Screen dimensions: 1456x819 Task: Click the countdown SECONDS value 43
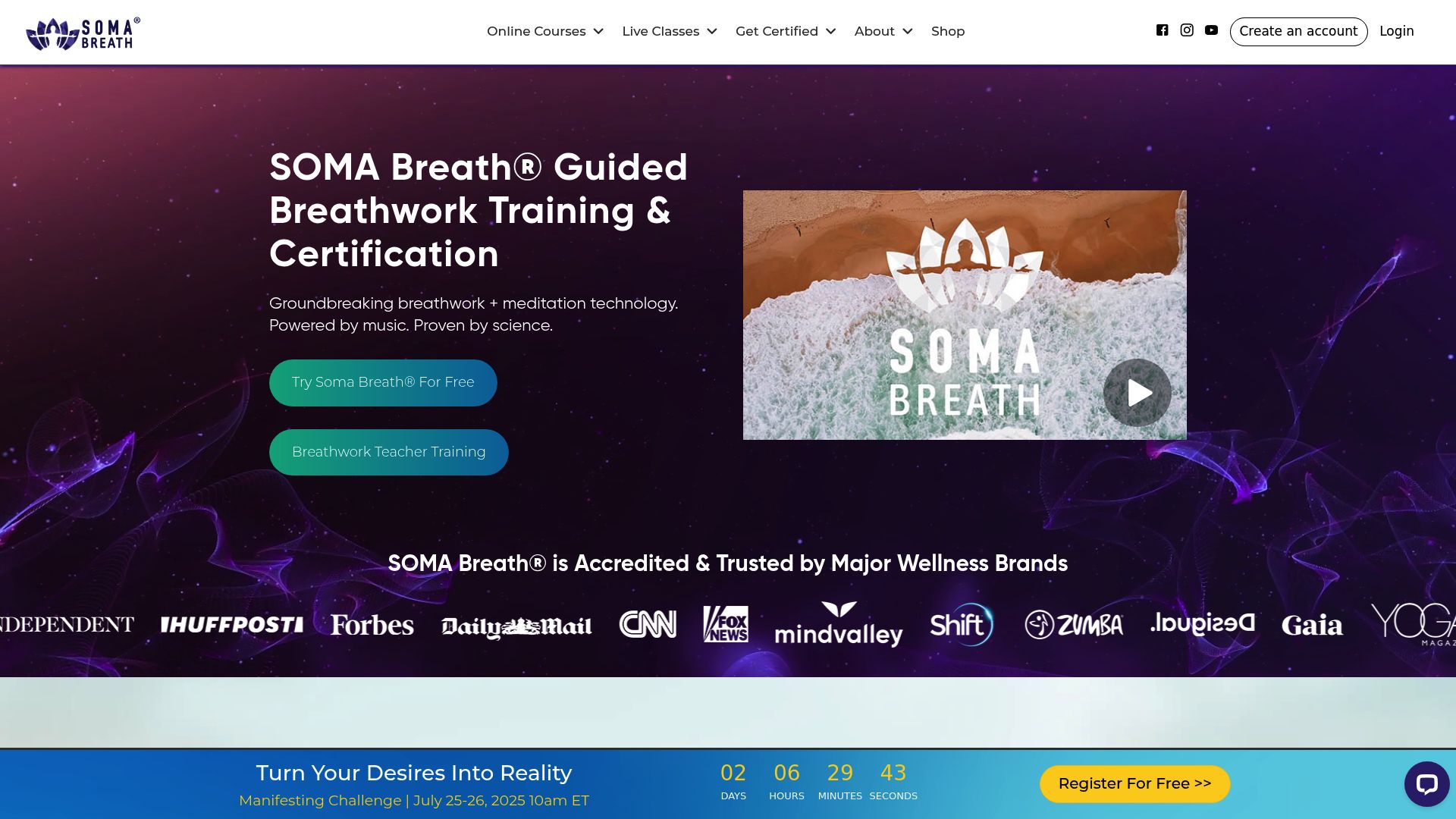(893, 773)
